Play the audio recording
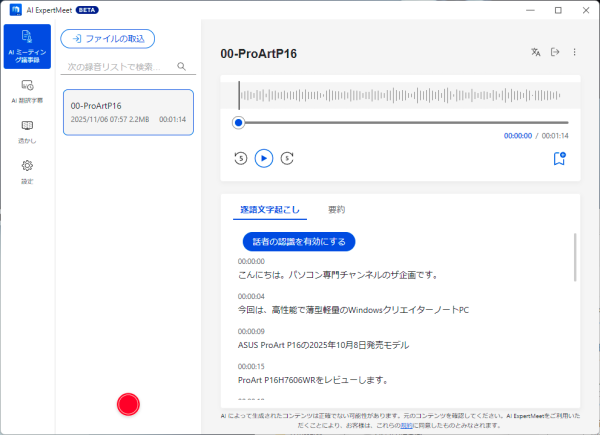 click(x=263, y=158)
